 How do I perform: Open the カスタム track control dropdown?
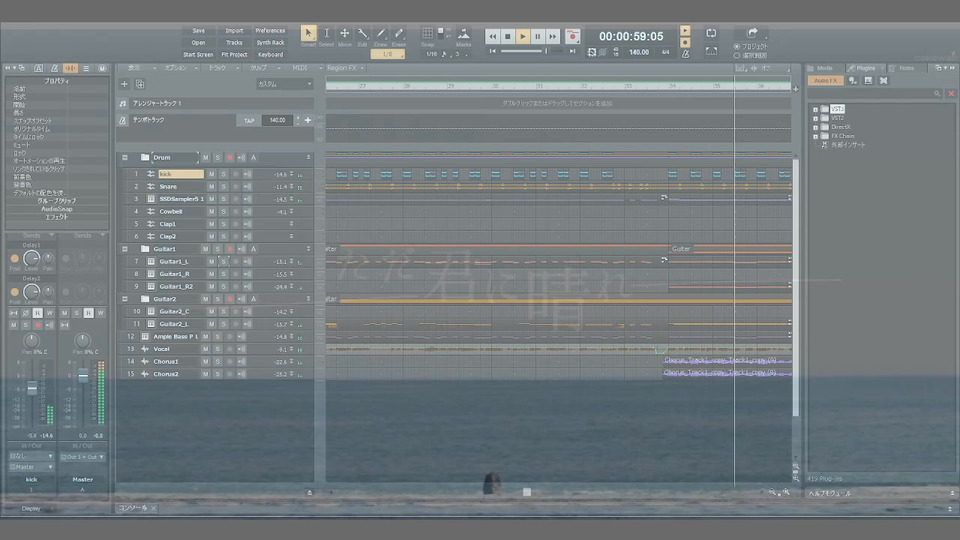(x=284, y=84)
